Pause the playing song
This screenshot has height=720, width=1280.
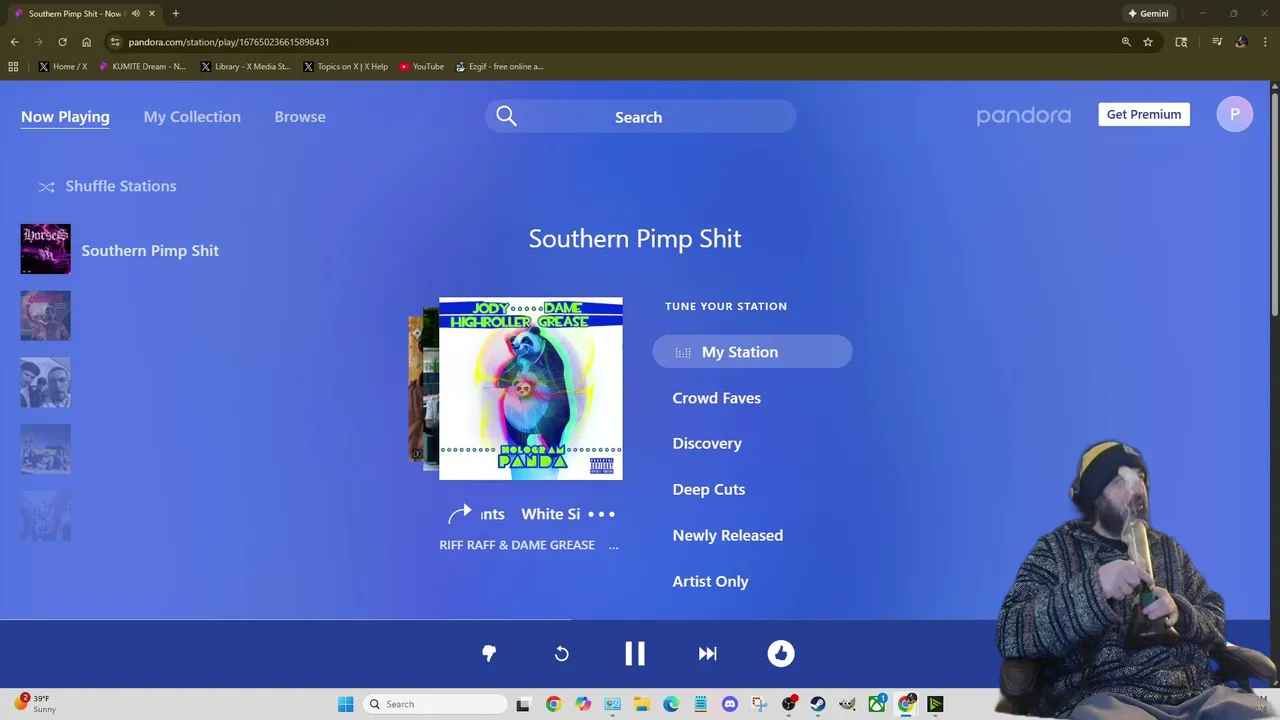point(635,653)
